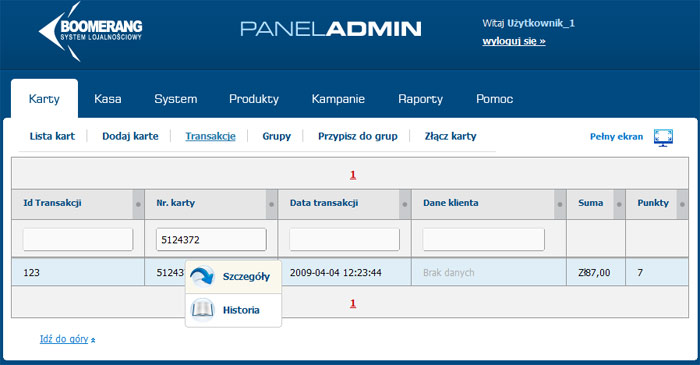Open Grupy submenu
The width and height of the screenshot is (700, 365).
(x=276, y=136)
